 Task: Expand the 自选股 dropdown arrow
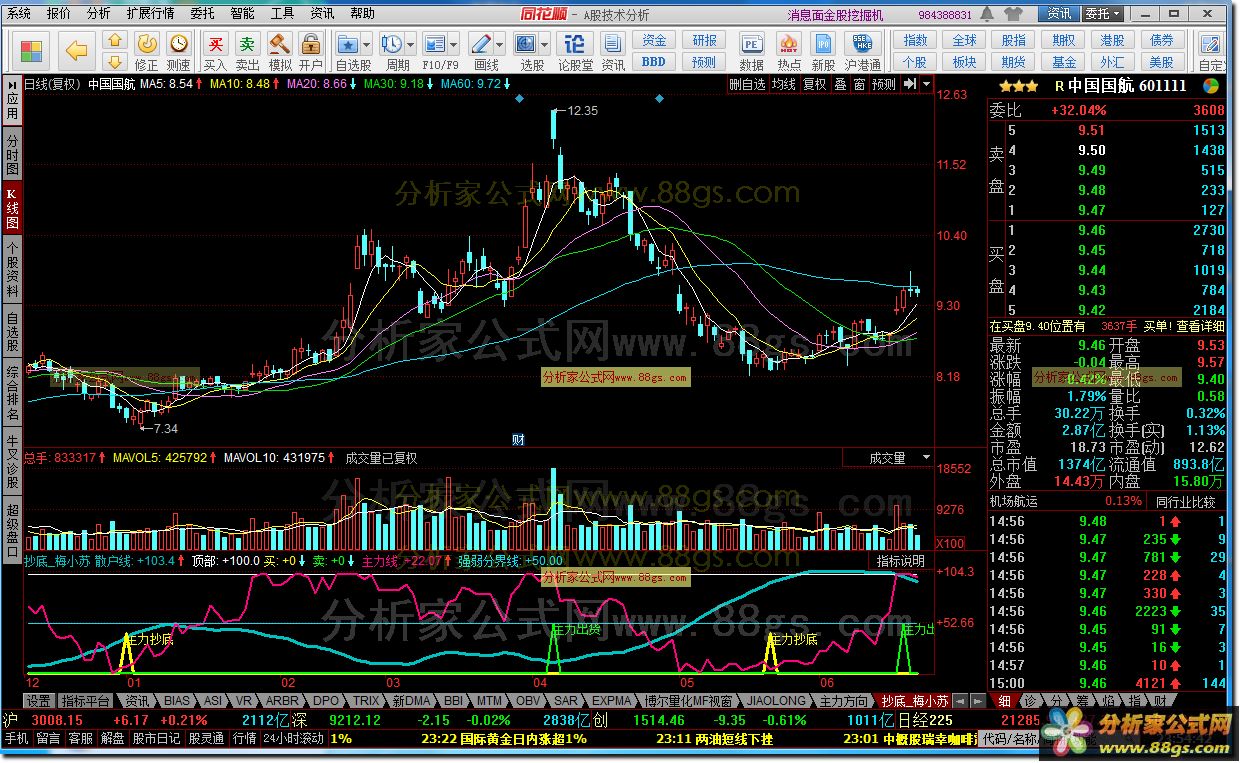366,45
